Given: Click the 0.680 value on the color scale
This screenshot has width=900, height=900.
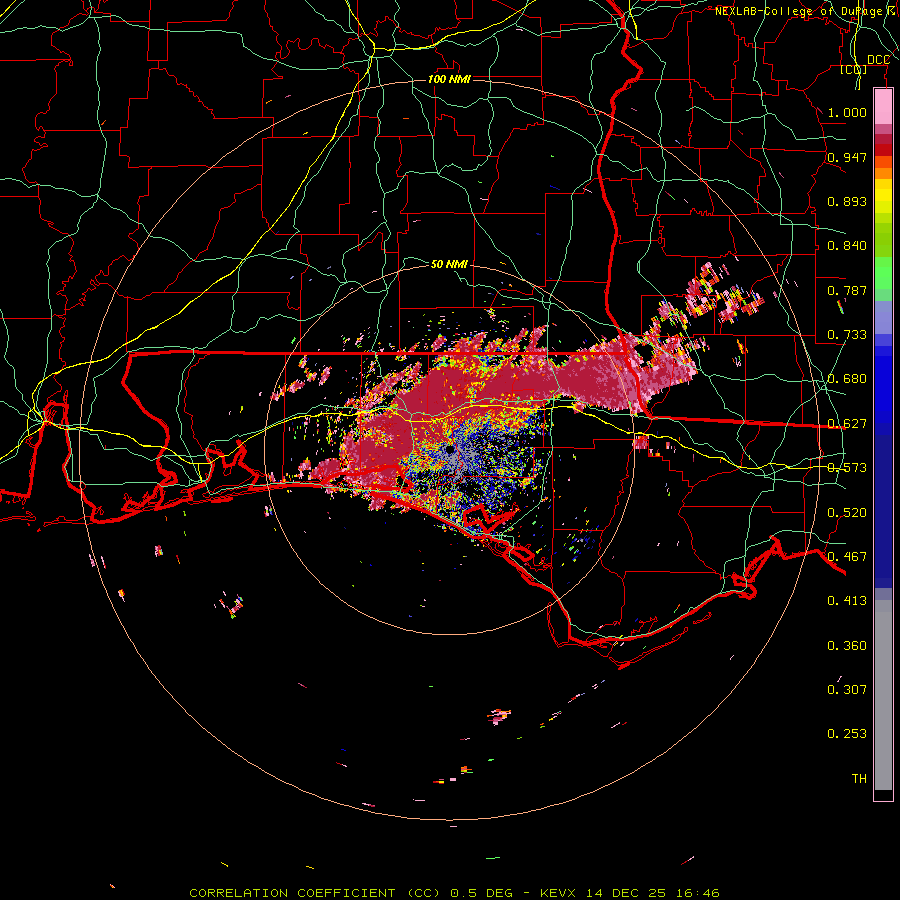Looking at the screenshot, I should (x=847, y=379).
